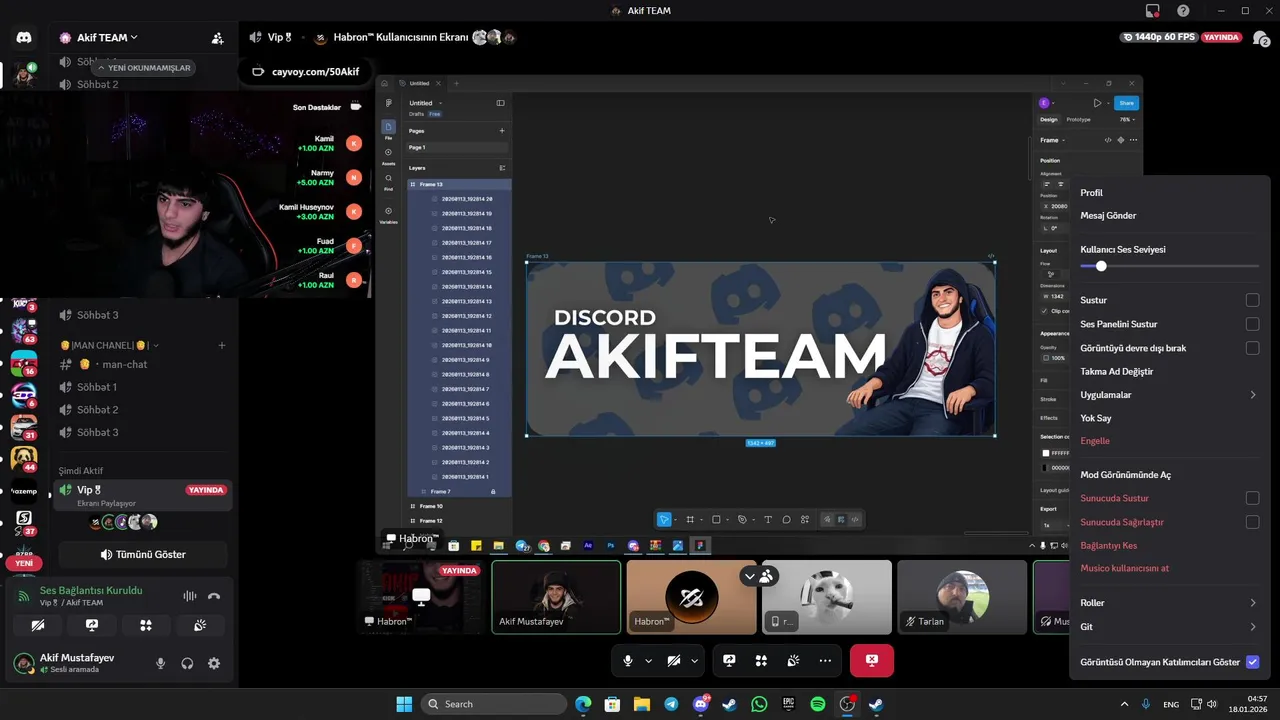
Task: Open activities icon in voice connection panel
Action: tap(146, 625)
